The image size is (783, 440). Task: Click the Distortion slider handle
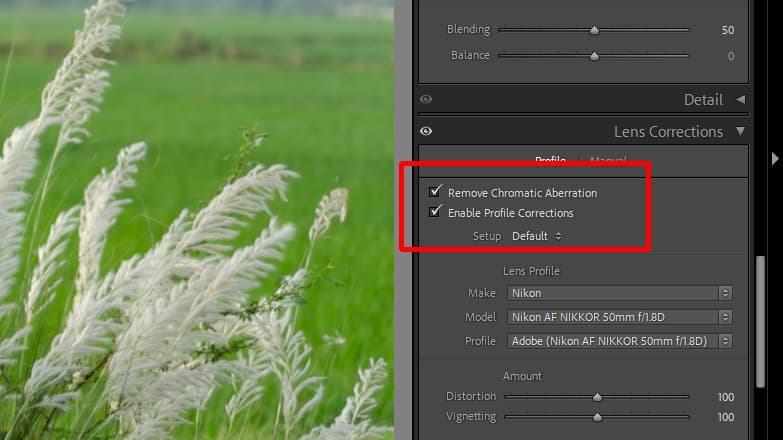click(597, 397)
